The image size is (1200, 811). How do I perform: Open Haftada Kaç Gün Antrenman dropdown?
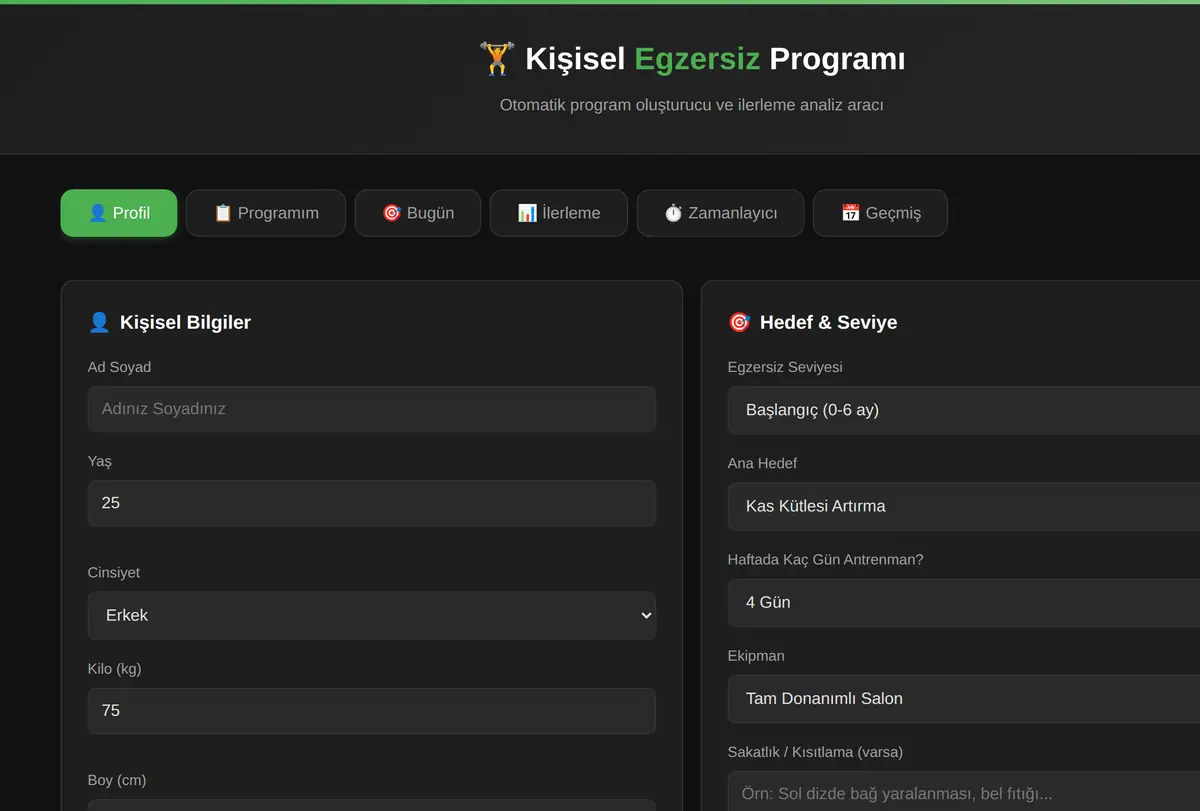[964, 602]
